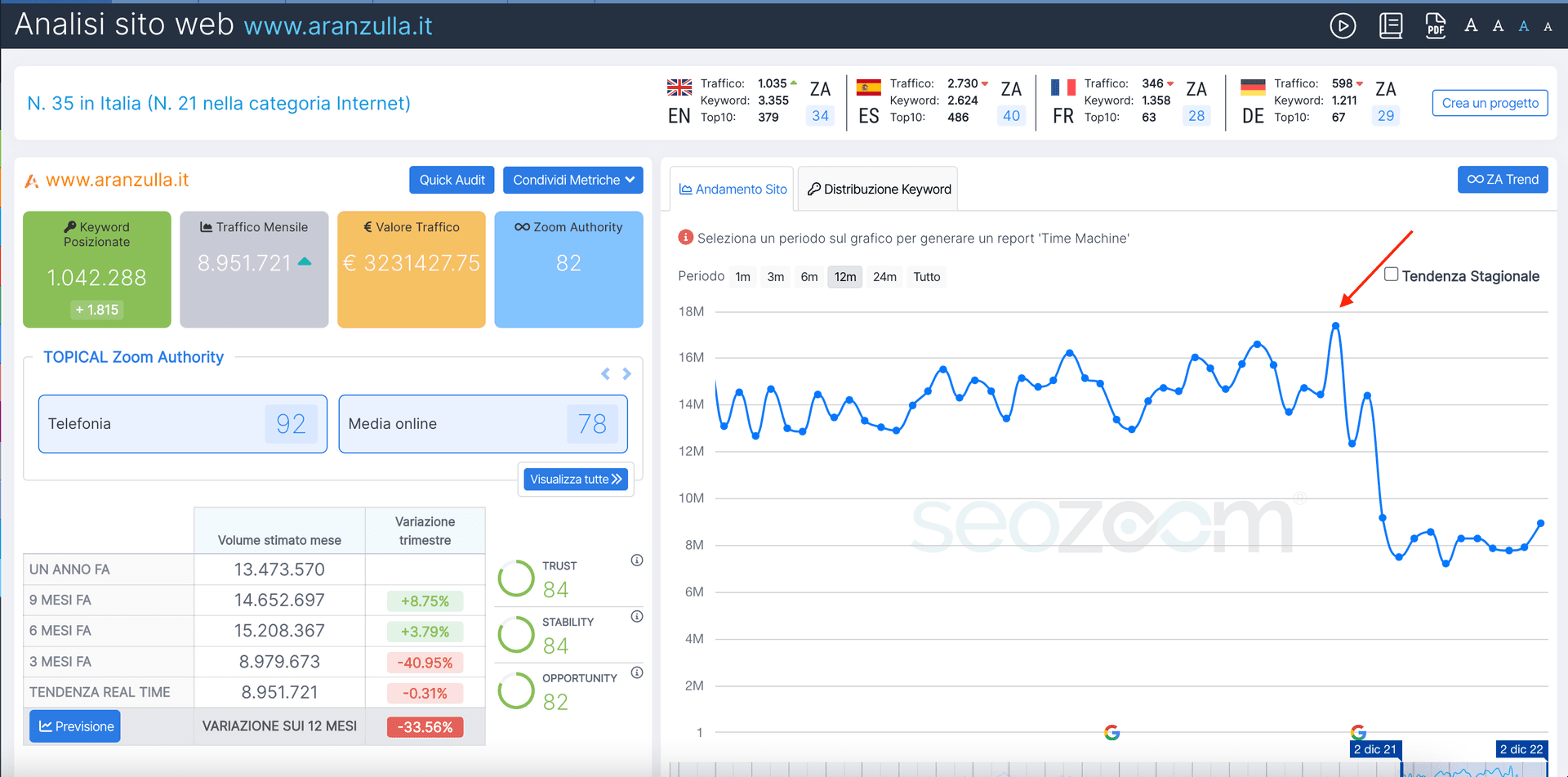Image resolution: width=1568 pixels, height=777 pixels.
Task: Click Traffico Mensile gray card
Action: (x=254, y=270)
